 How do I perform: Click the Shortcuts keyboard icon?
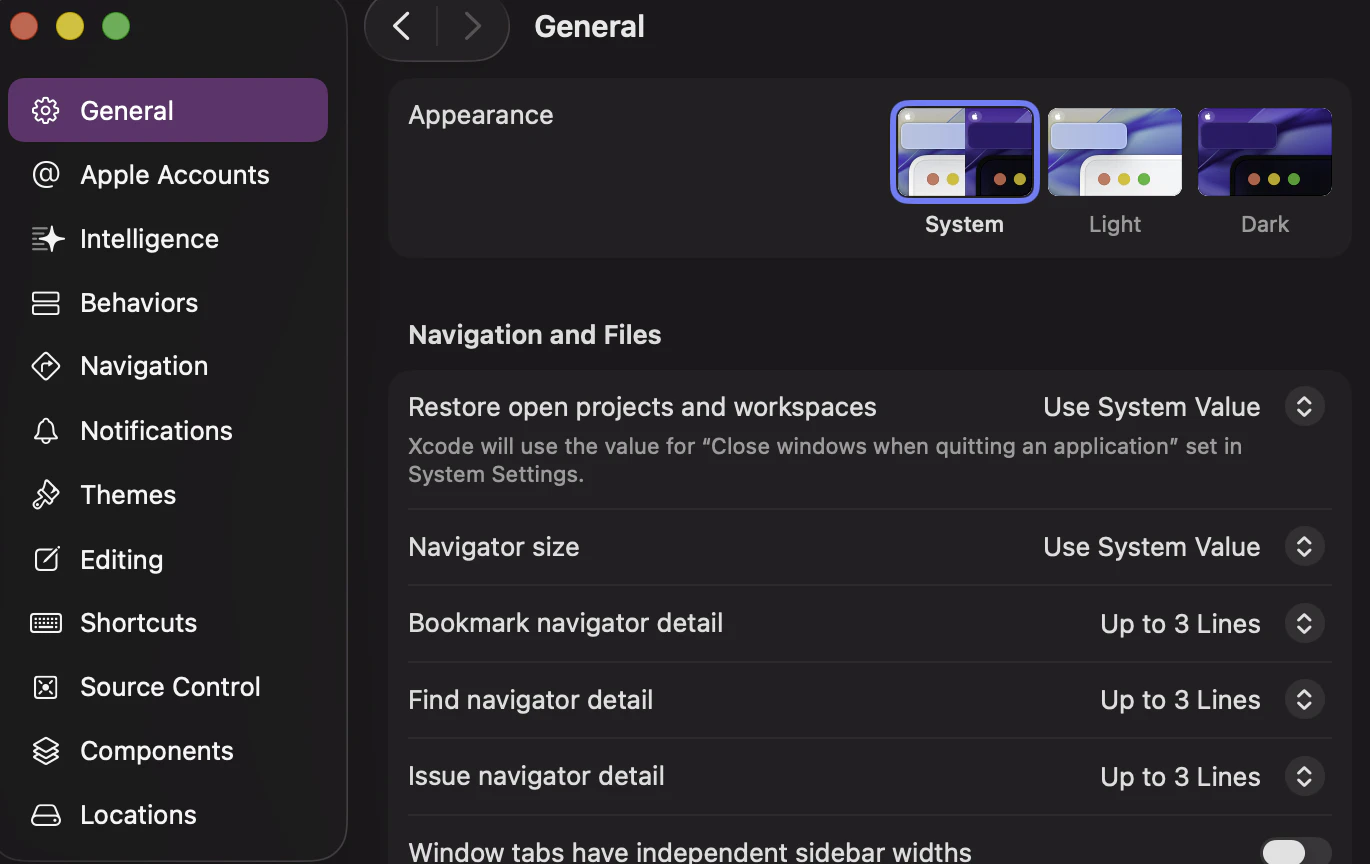pos(46,622)
